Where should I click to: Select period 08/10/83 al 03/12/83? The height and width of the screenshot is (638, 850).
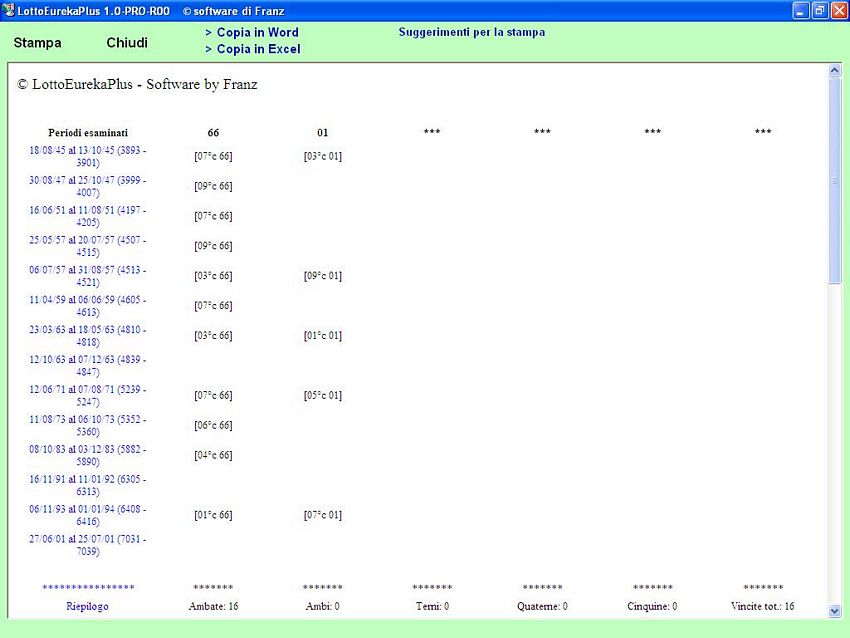pyautogui.click(x=88, y=455)
